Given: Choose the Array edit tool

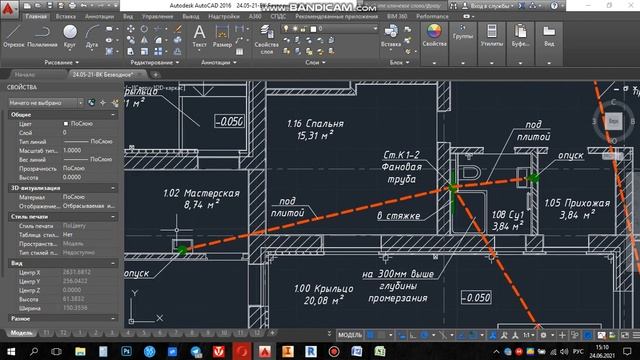Looking at the screenshot, I should (x=158, y=51).
